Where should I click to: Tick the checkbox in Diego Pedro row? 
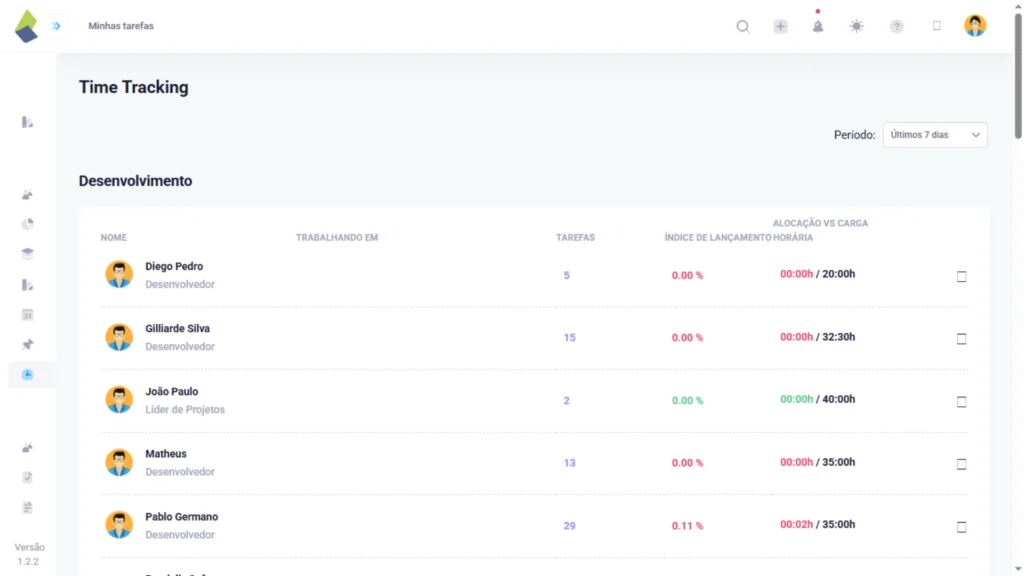[961, 277]
